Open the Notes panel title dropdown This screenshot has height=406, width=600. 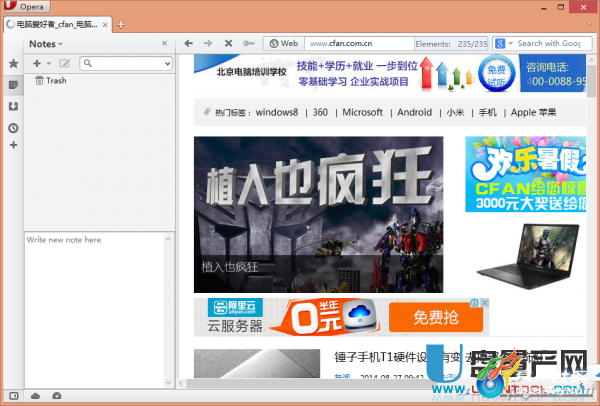pos(46,44)
